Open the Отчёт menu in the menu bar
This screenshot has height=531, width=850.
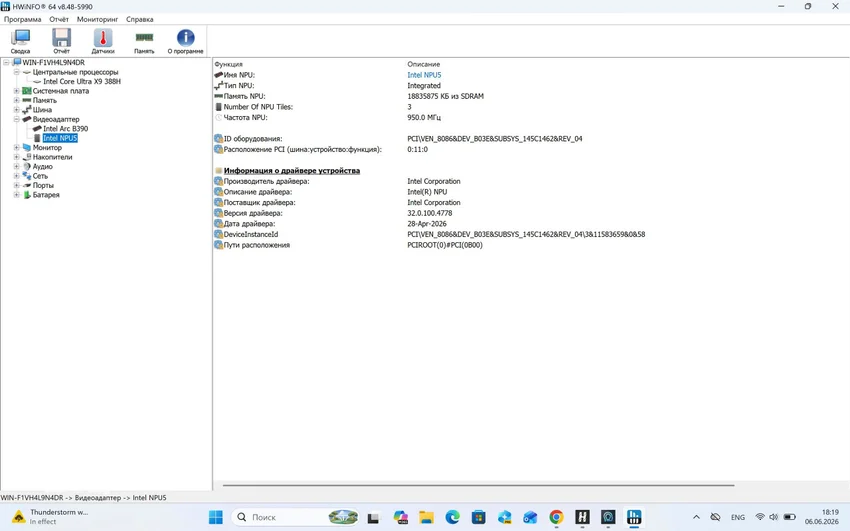(59, 19)
